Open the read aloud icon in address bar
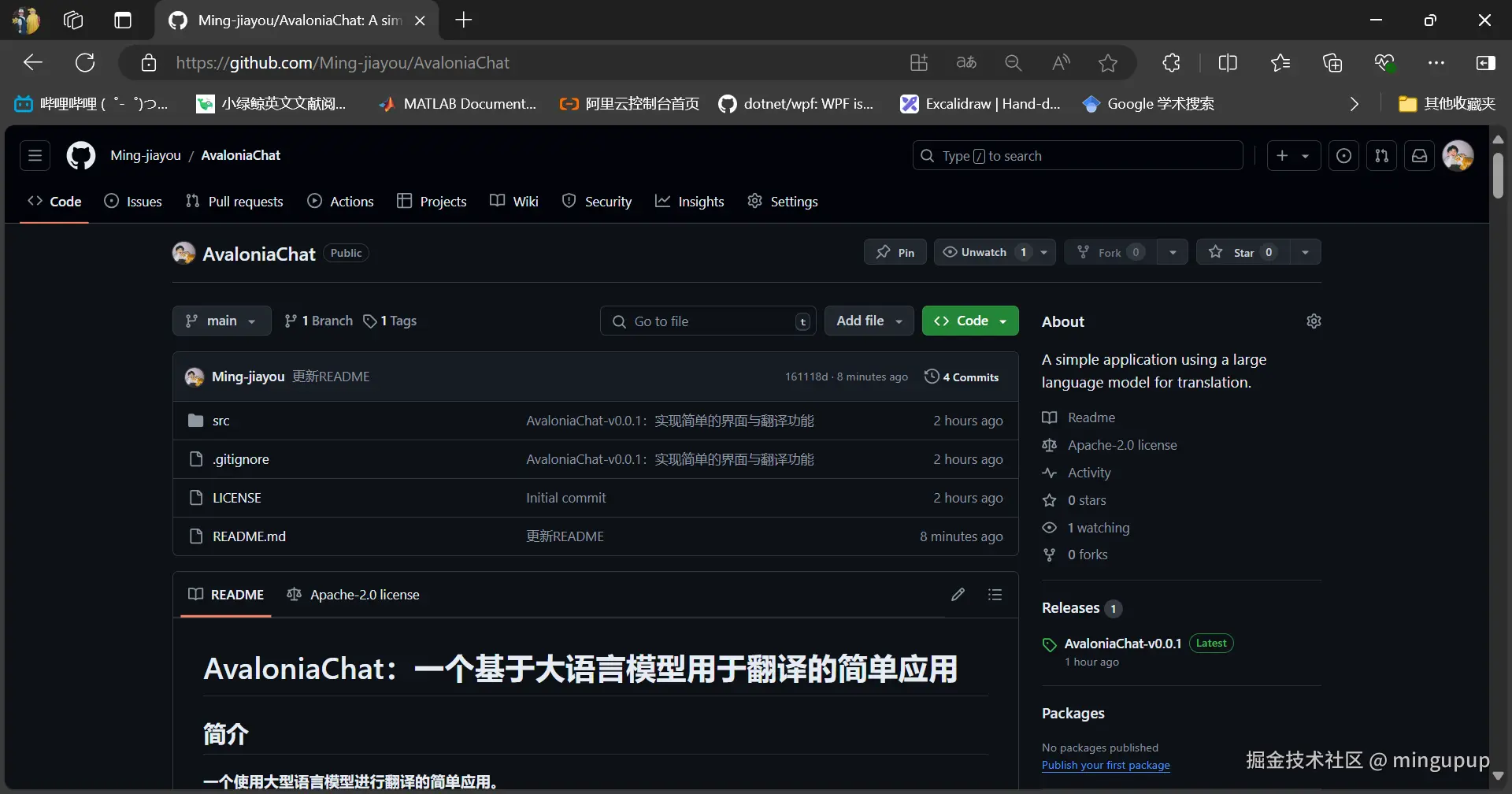 pos(1061,63)
